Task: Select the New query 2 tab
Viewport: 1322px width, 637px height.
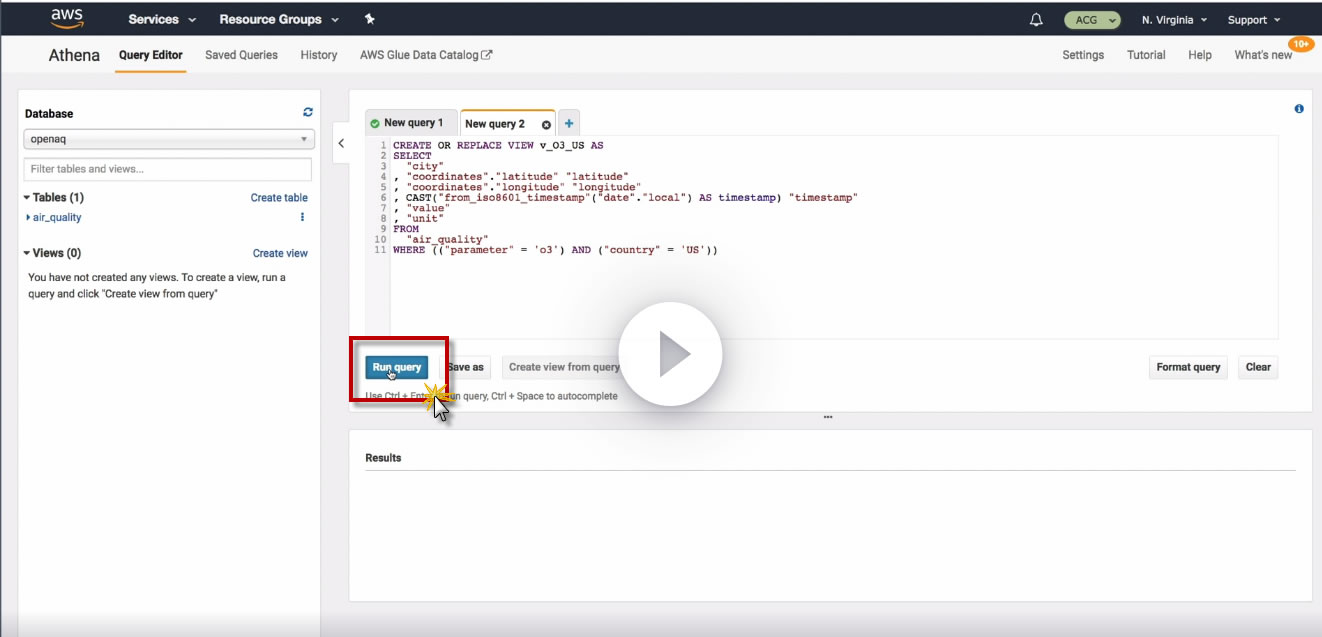Action: pyautogui.click(x=495, y=124)
